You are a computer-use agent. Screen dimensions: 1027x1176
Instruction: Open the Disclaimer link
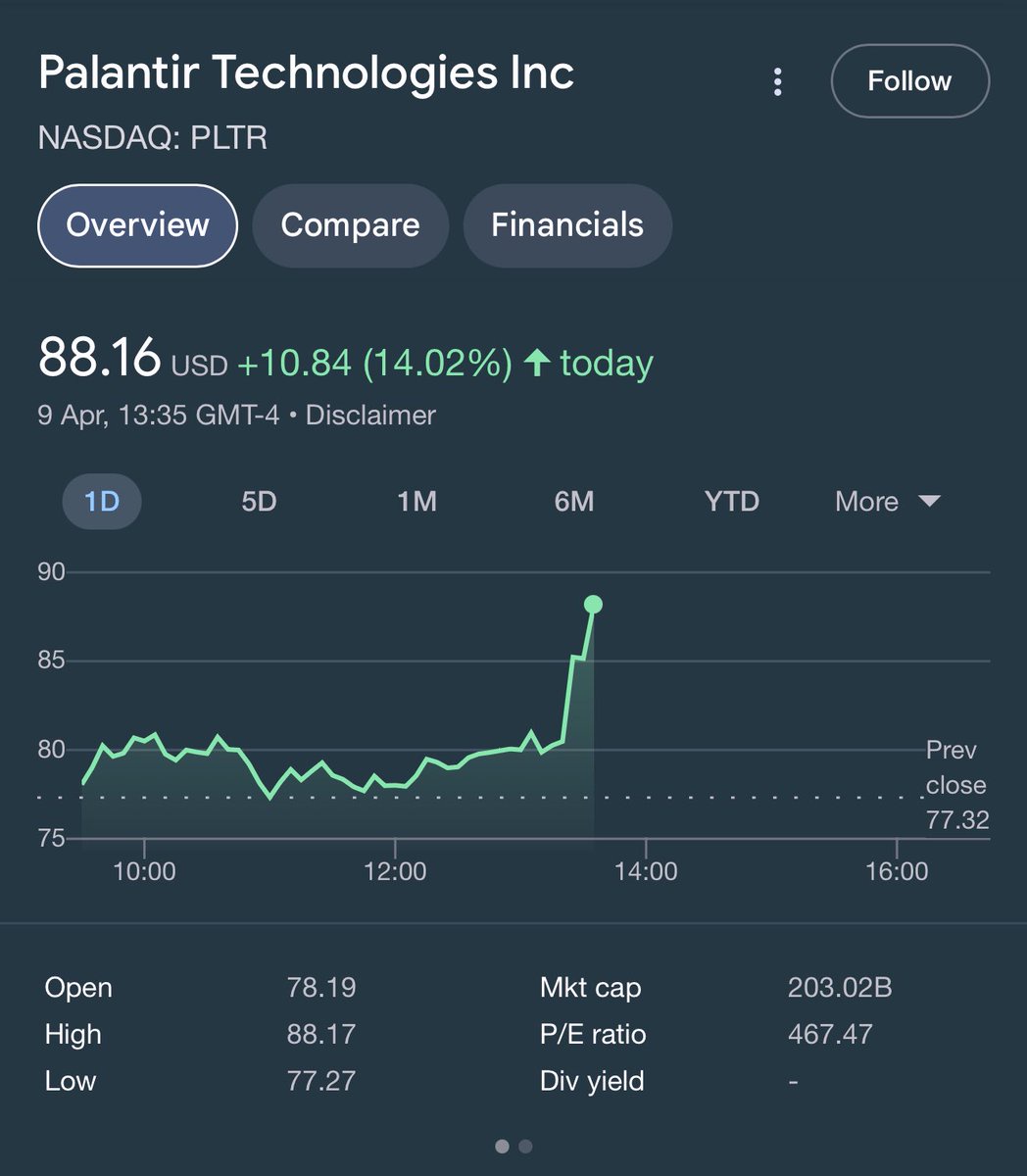370,416
